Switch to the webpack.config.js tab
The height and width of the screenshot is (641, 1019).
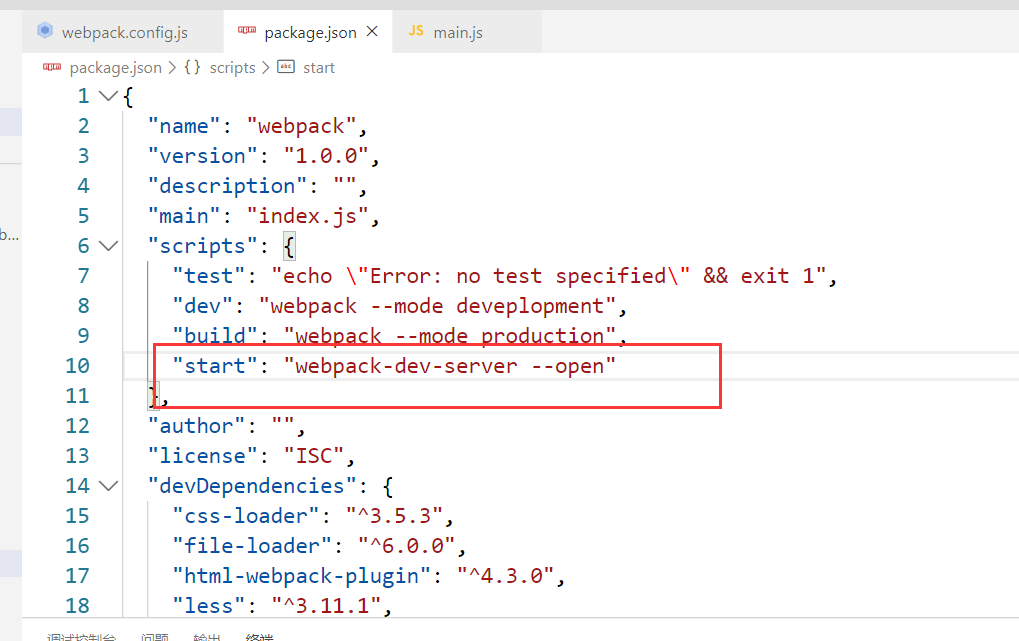click(124, 33)
